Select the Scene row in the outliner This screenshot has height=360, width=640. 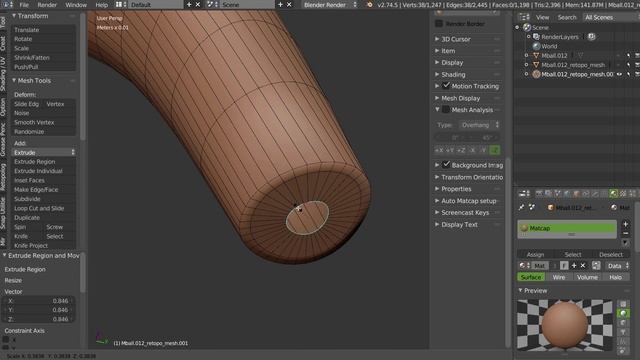point(540,27)
